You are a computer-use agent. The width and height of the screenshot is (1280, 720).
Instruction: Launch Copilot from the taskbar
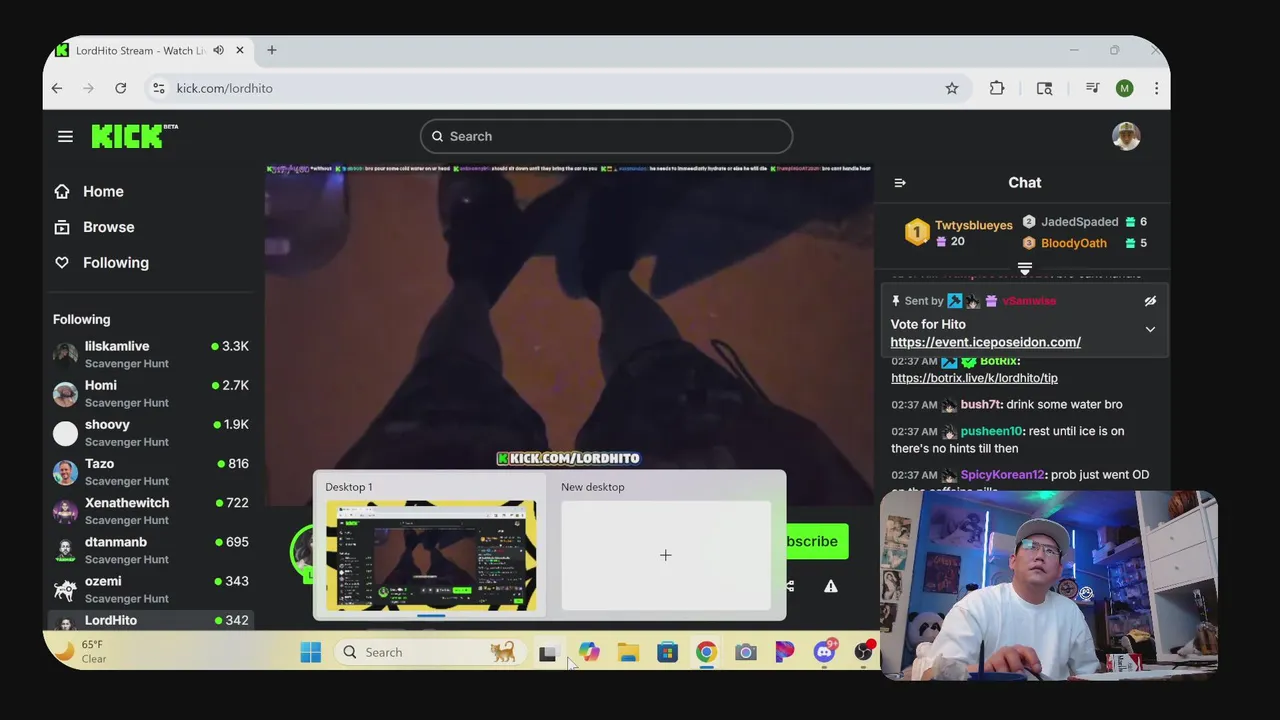click(x=589, y=652)
